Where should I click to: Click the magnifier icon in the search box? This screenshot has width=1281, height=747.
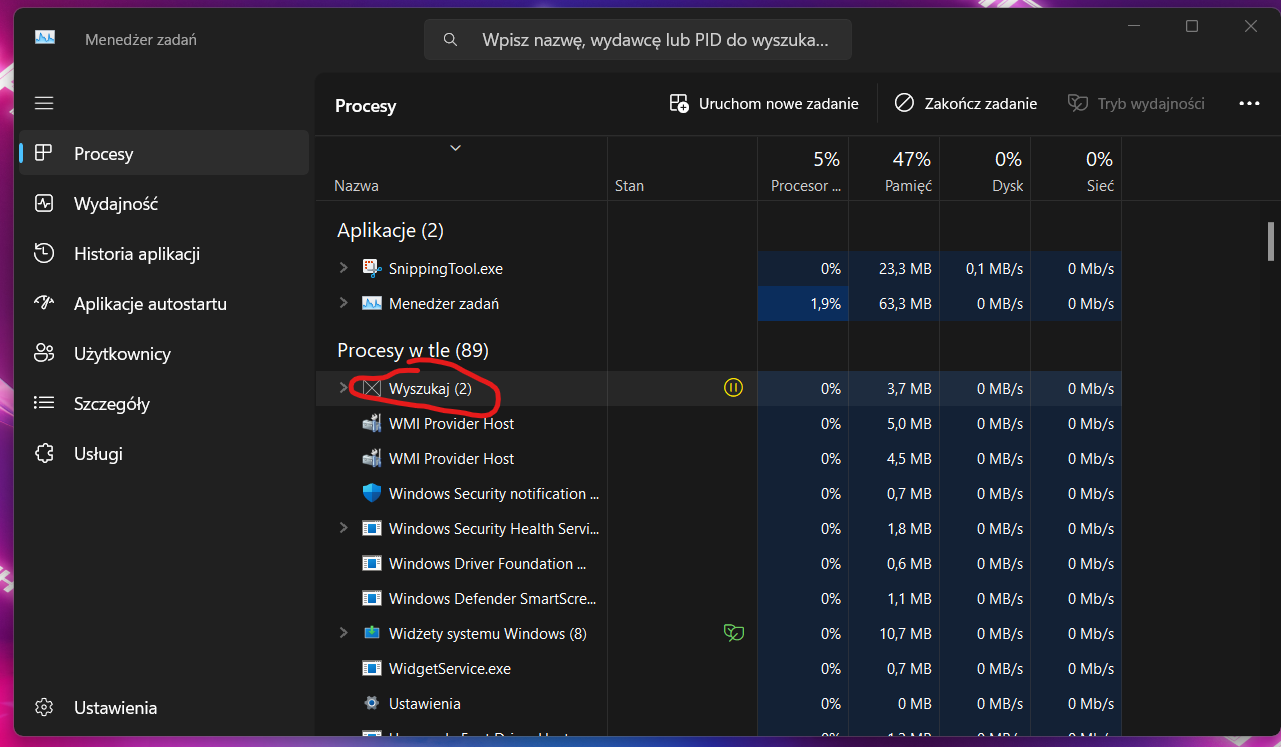point(450,40)
